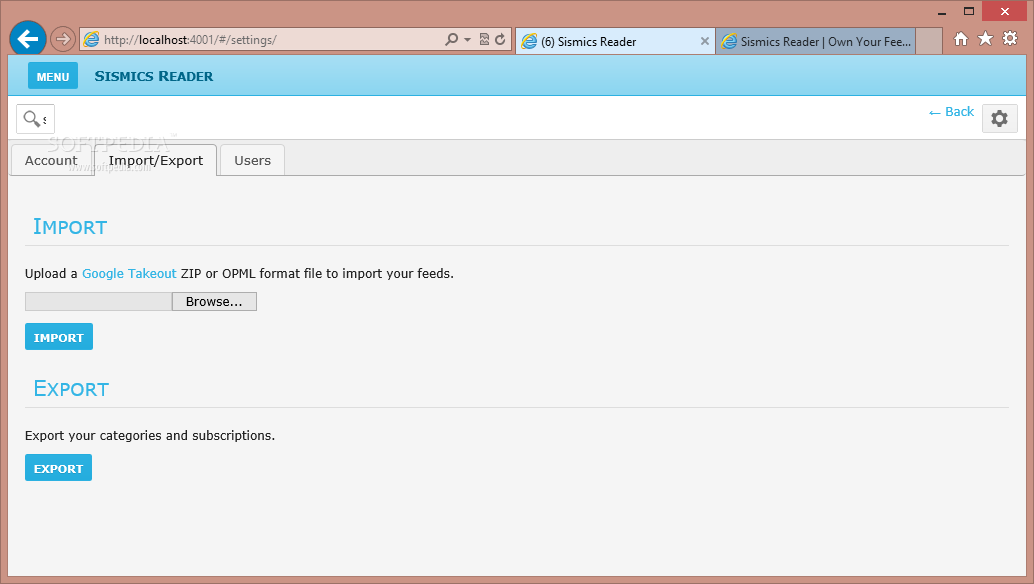Click the compatibility view icon in address bar
This screenshot has height=584, width=1034.
click(484, 40)
